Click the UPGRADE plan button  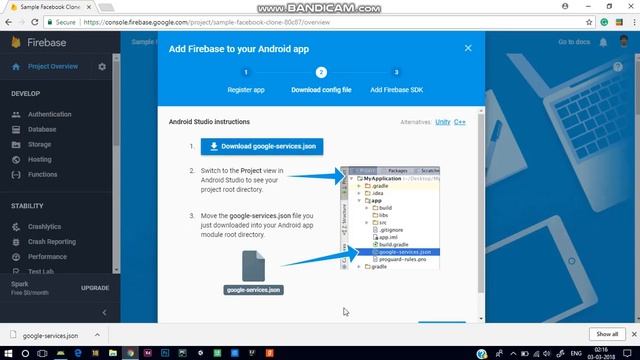95,288
